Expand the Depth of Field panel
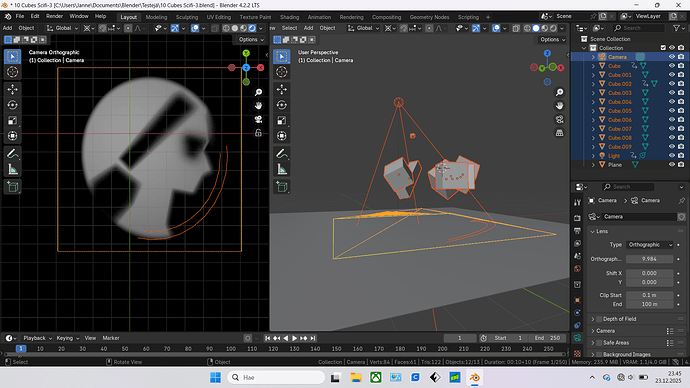 pos(593,319)
